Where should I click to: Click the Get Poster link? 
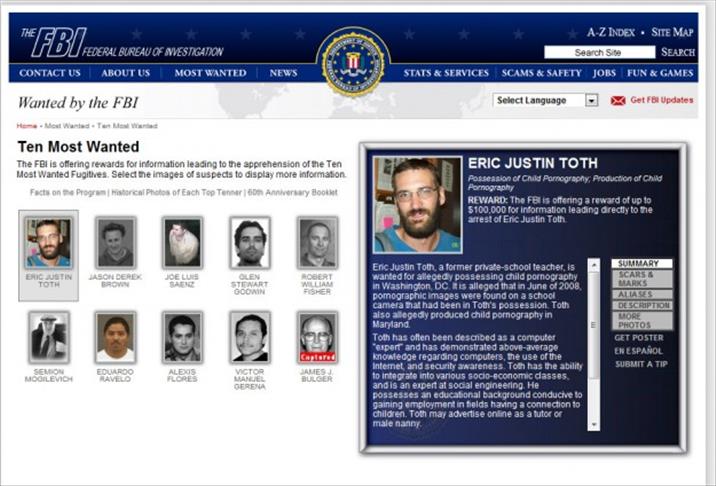pyautogui.click(x=639, y=338)
